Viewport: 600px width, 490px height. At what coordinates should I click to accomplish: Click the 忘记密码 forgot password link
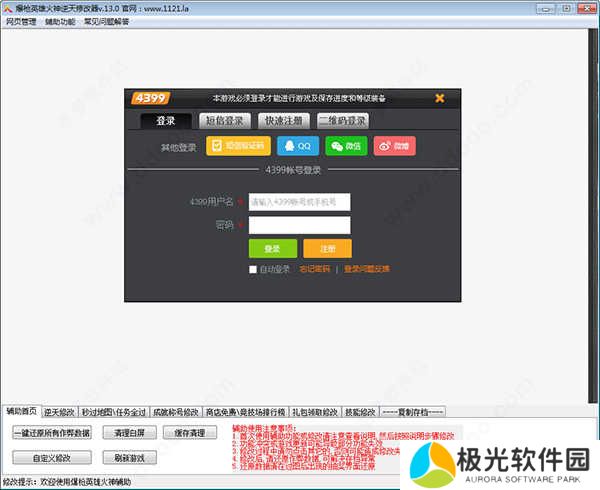pos(315,269)
